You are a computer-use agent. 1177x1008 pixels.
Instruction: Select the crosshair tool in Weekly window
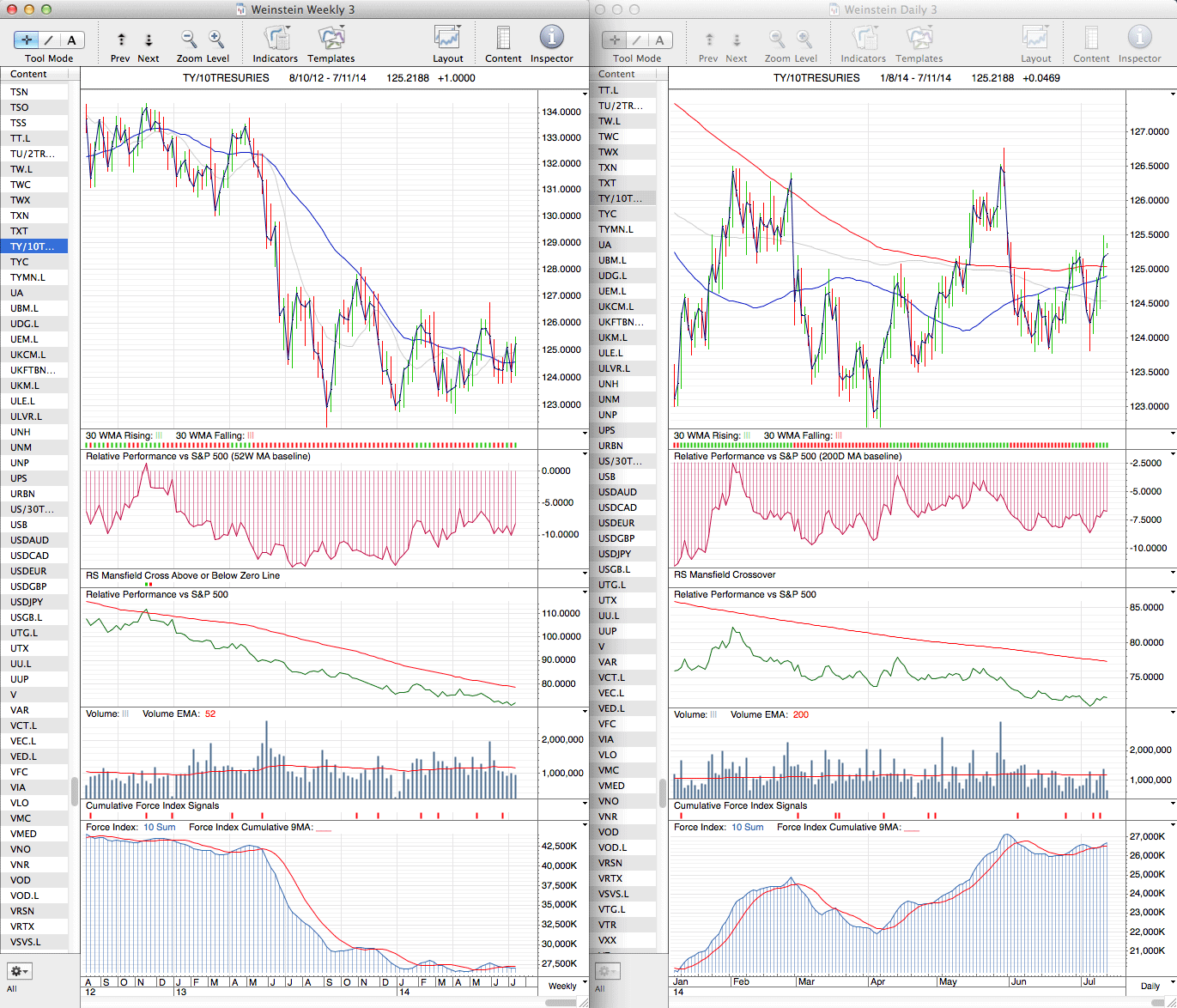point(27,39)
